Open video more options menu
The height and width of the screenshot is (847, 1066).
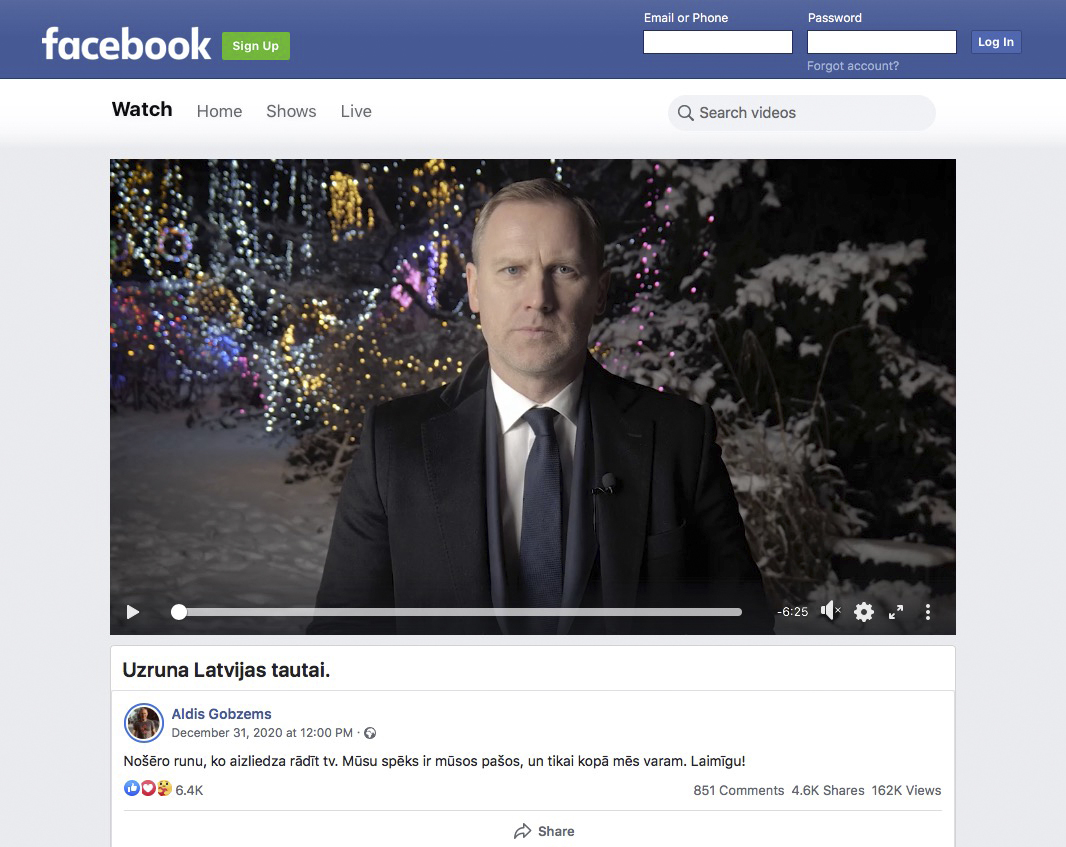(928, 612)
